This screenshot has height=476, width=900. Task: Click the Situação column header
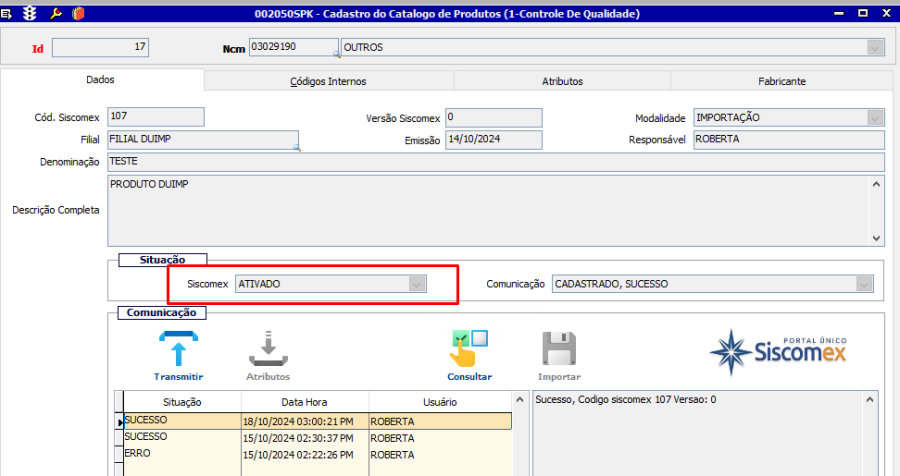click(x=182, y=402)
